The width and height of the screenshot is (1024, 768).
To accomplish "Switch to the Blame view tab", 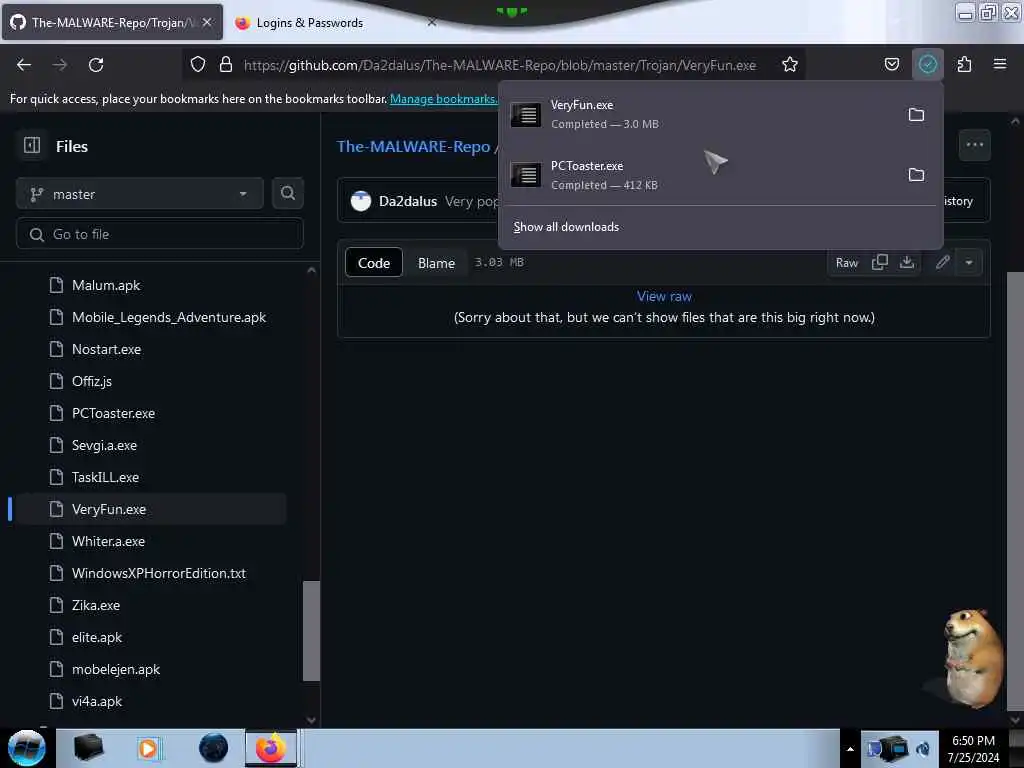I will (436, 263).
